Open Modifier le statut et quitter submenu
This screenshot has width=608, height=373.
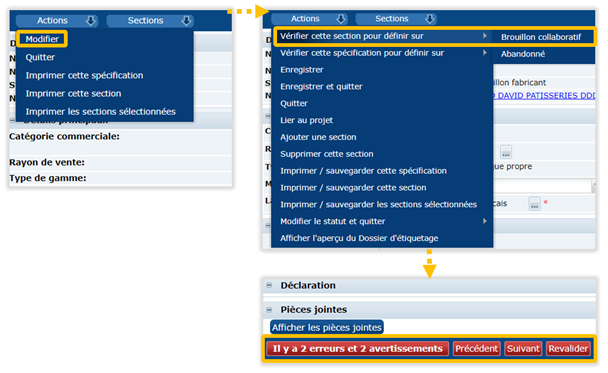[382, 221]
